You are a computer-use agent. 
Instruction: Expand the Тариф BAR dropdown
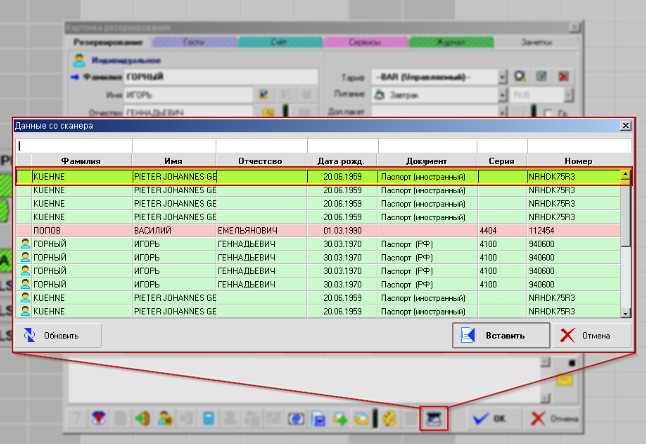click(501, 76)
